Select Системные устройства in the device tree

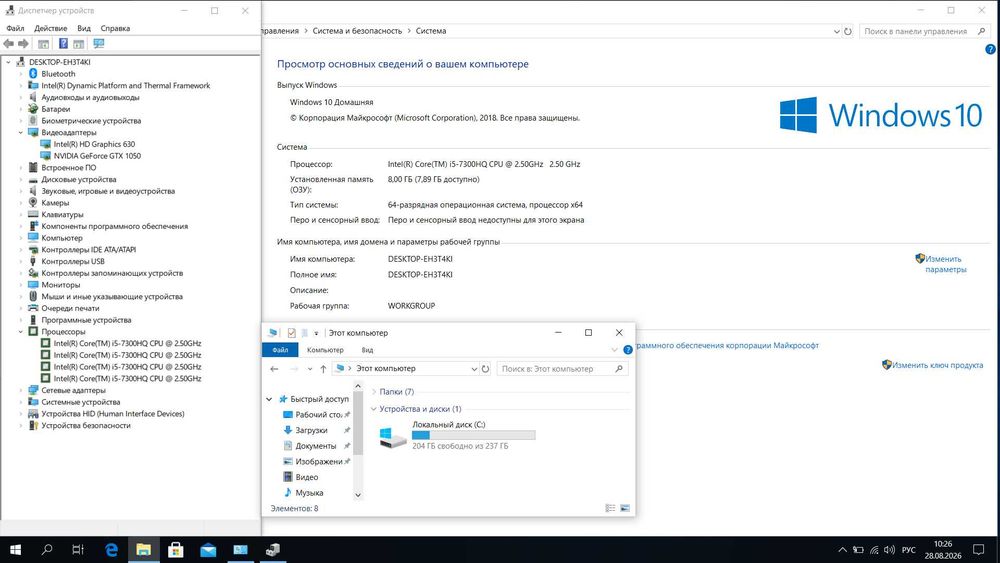tap(80, 402)
